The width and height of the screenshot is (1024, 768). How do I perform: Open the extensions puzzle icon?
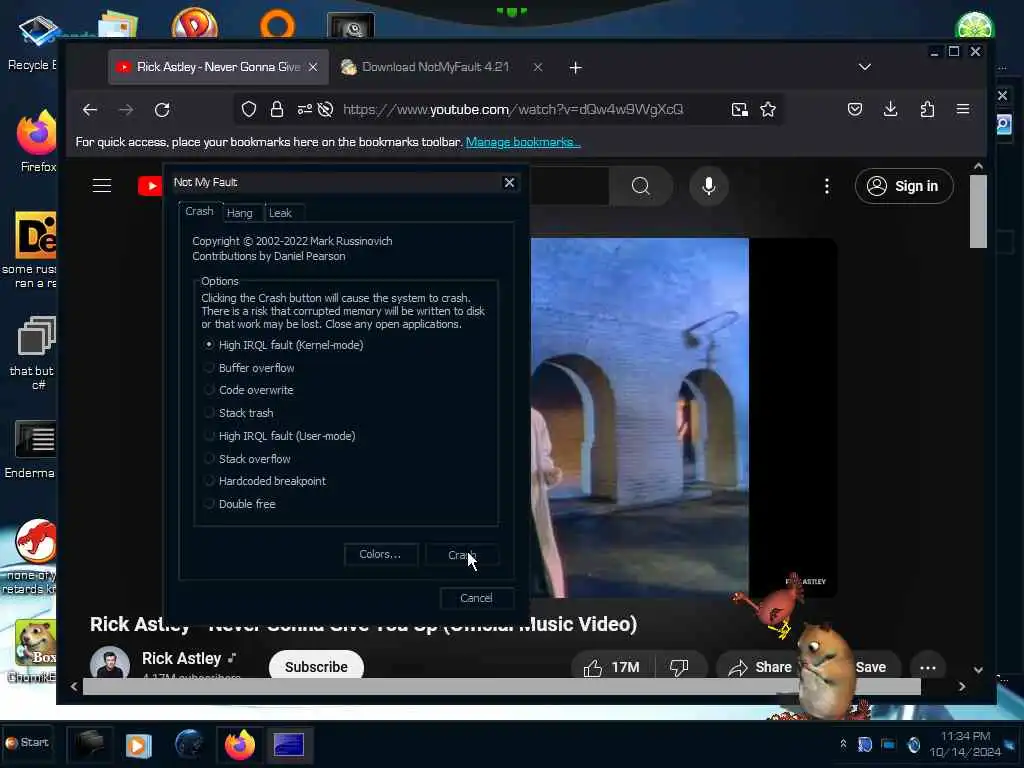(927, 109)
